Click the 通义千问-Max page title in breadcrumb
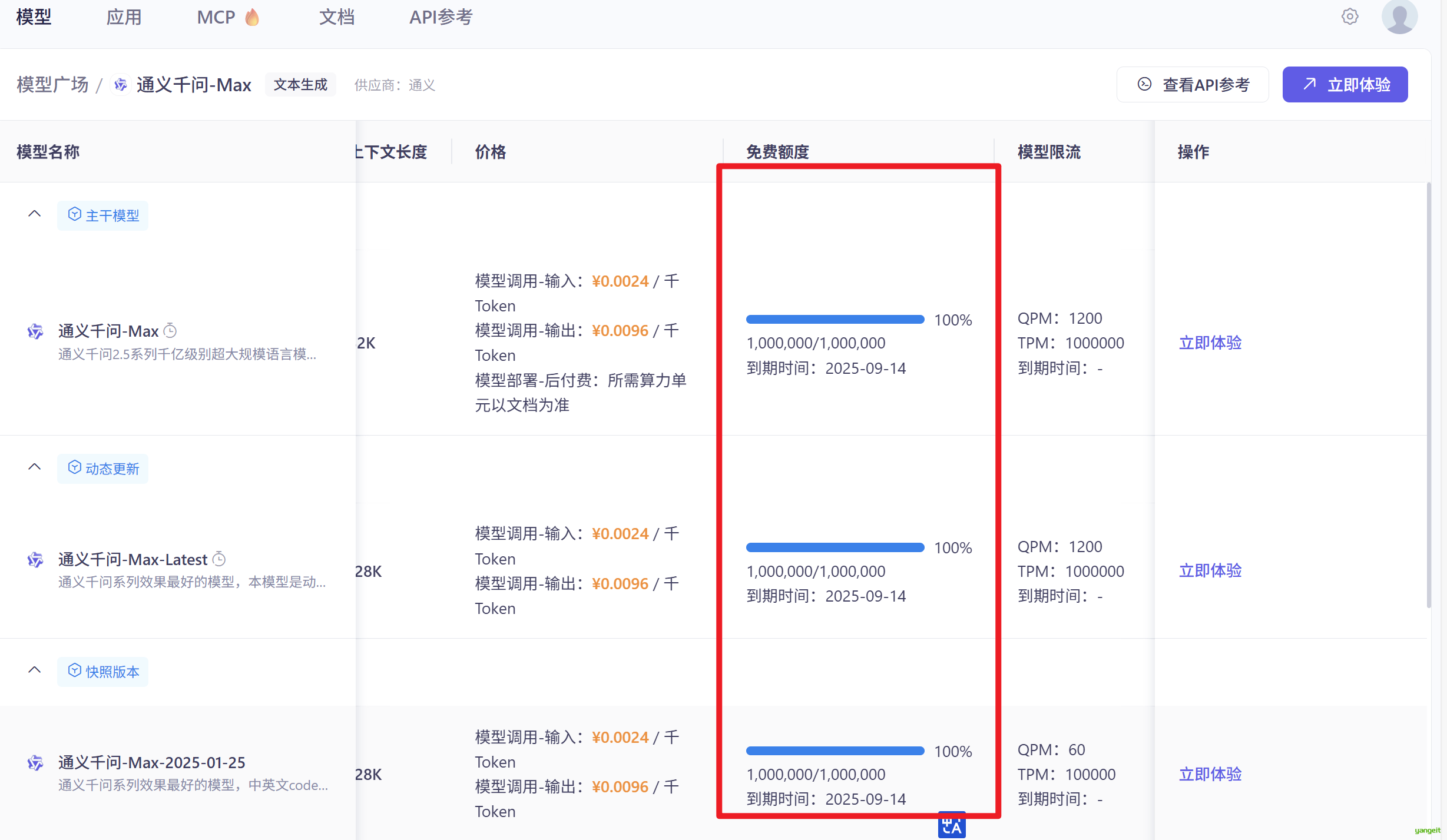This screenshot has width=1447, height=840. [194, 85]
